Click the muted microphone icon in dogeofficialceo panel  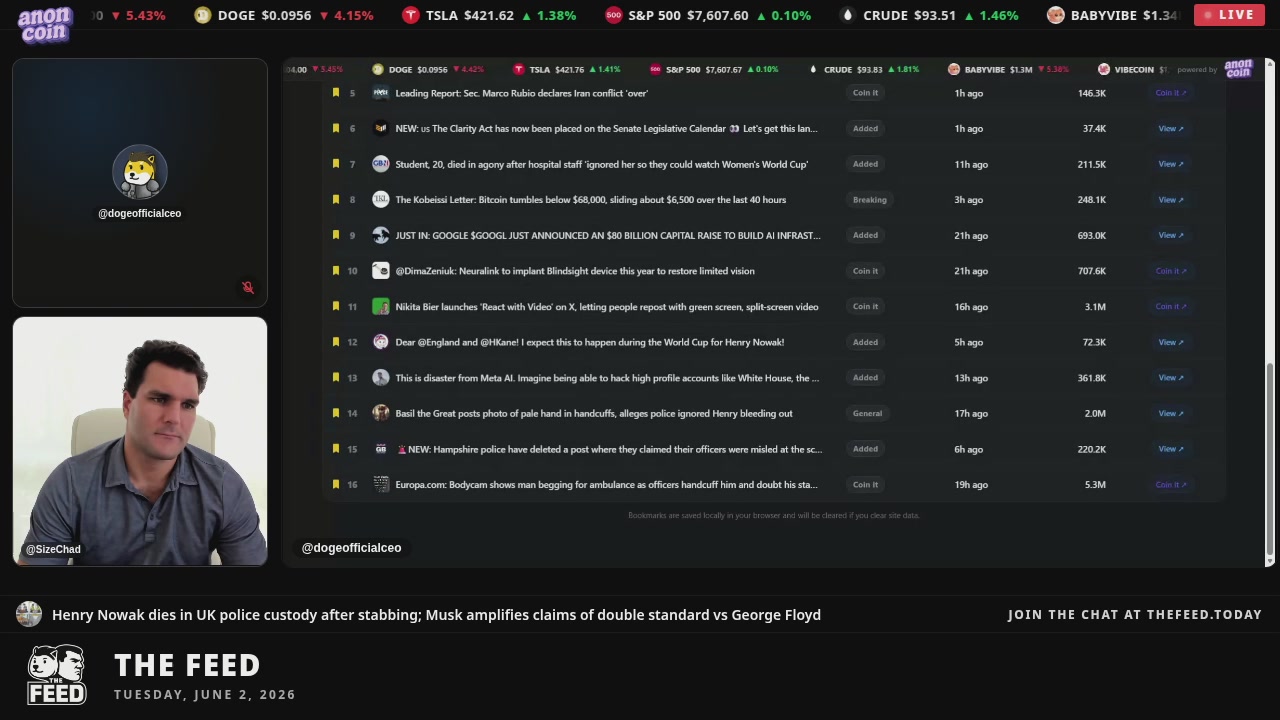pyautogui.click(x=248, y=288)
